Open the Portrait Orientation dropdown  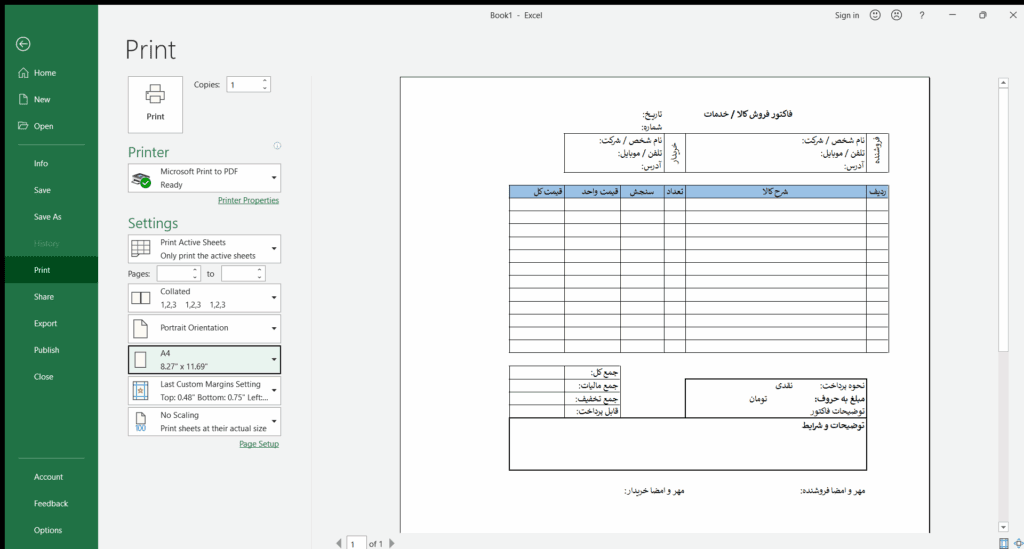(273, 328)
